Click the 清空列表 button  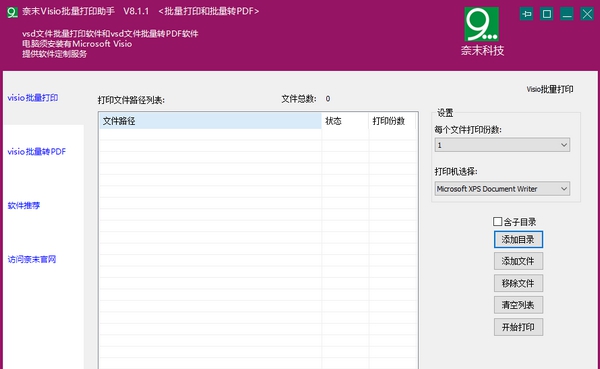point(518,305)
